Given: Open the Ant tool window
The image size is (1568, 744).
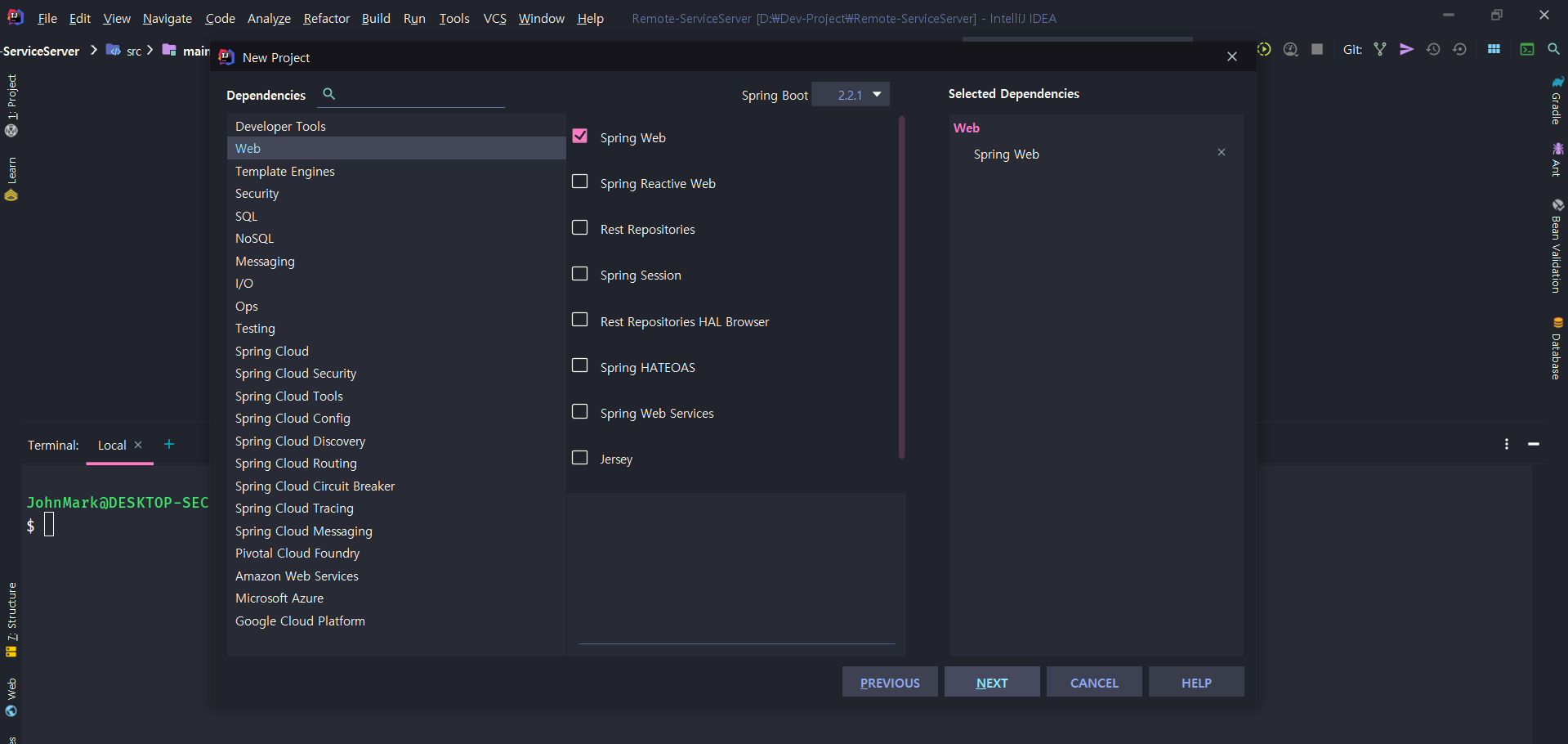Looking at the screenshot, I should (1557, 159).
